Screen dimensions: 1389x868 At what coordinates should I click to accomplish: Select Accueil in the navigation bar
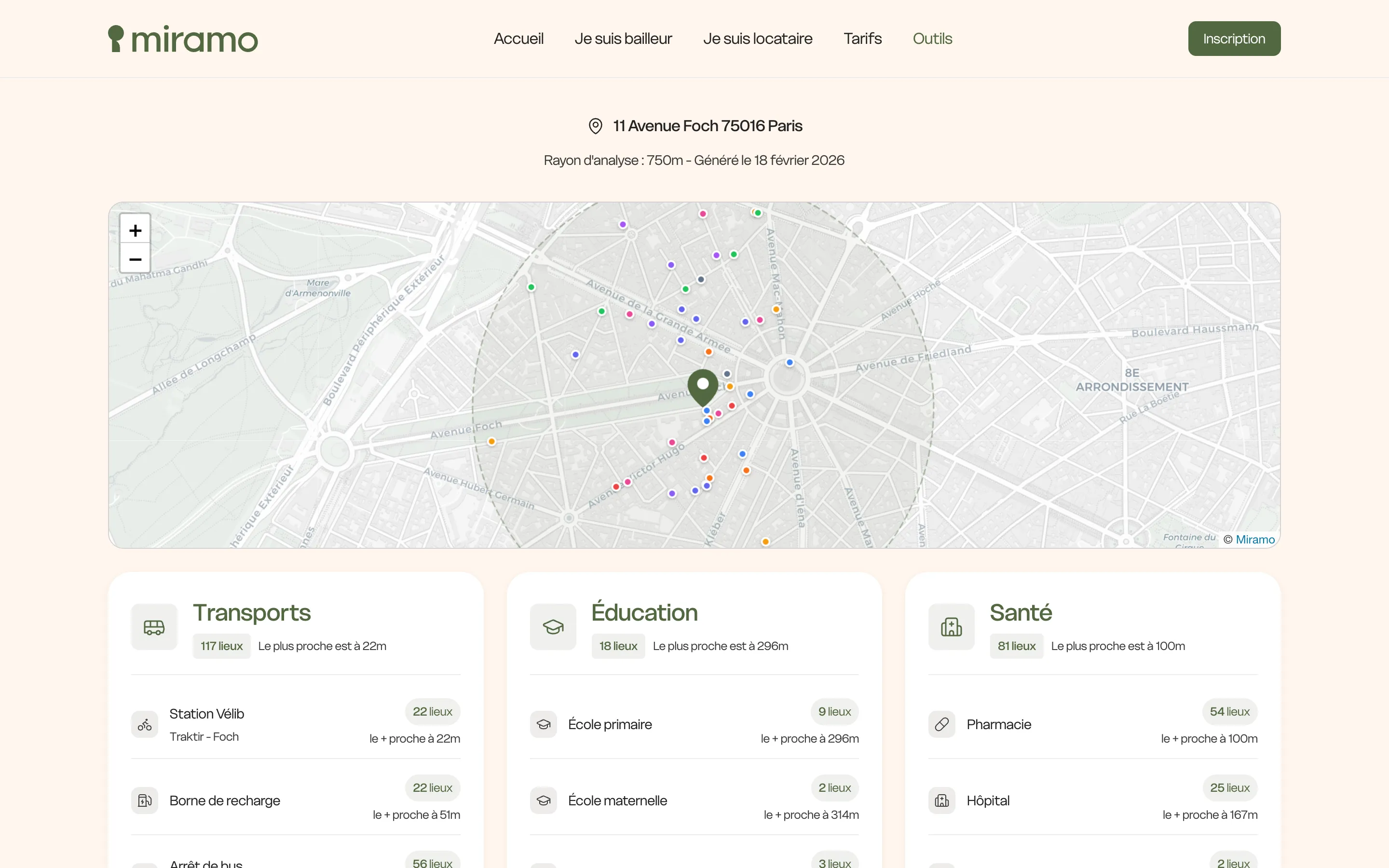518,38
